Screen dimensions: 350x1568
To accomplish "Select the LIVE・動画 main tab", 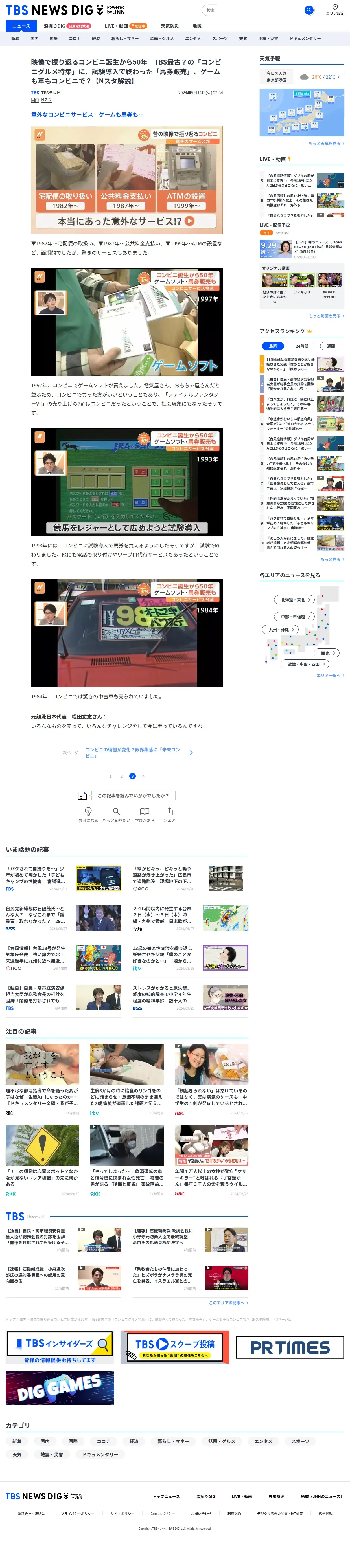I will tap(125, 26).
